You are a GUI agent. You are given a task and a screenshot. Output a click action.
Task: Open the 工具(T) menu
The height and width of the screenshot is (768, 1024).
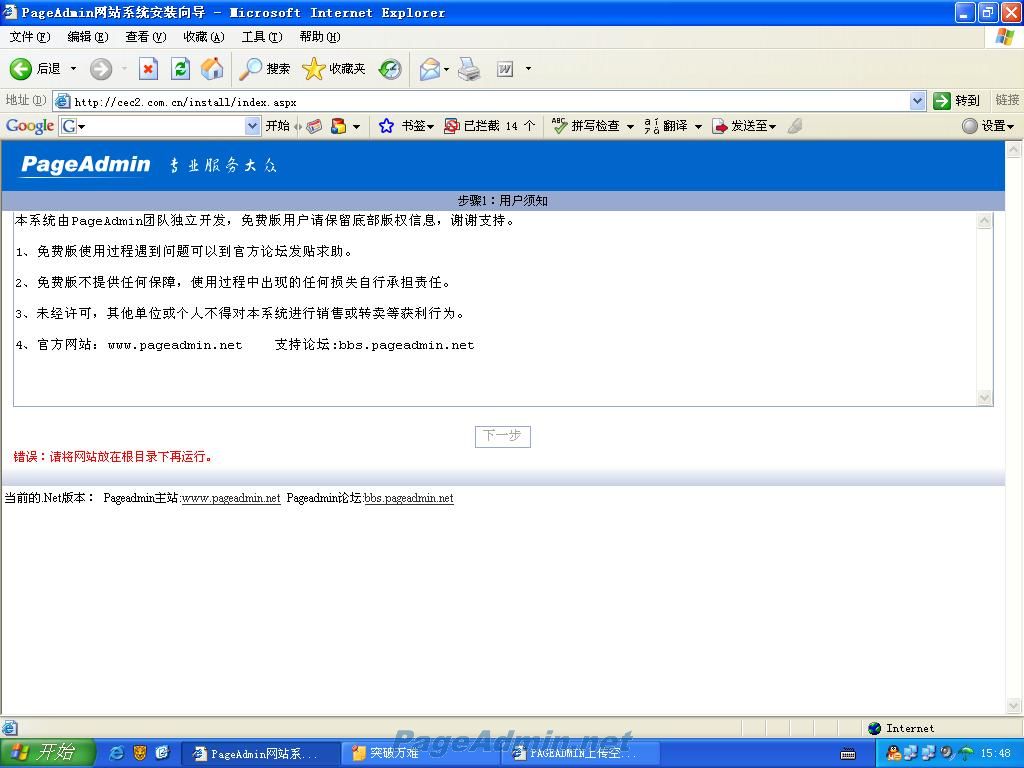tap(261, 37)
